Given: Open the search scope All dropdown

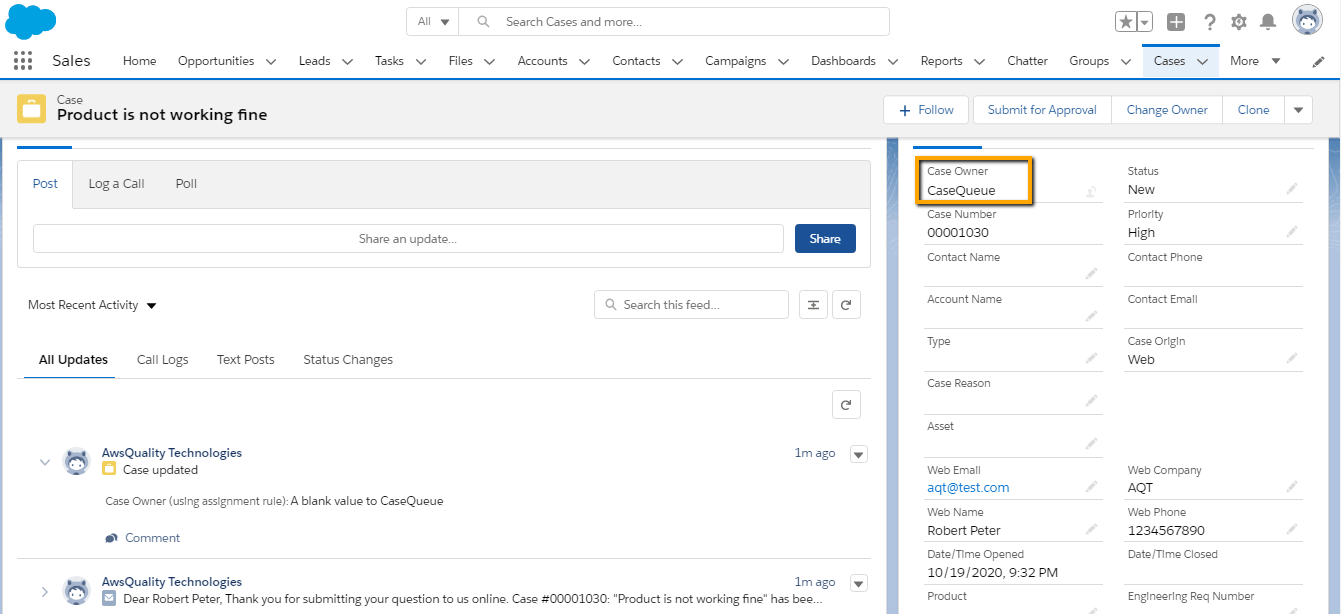Looking at the screenshot, I should click(x=433, y=22).
